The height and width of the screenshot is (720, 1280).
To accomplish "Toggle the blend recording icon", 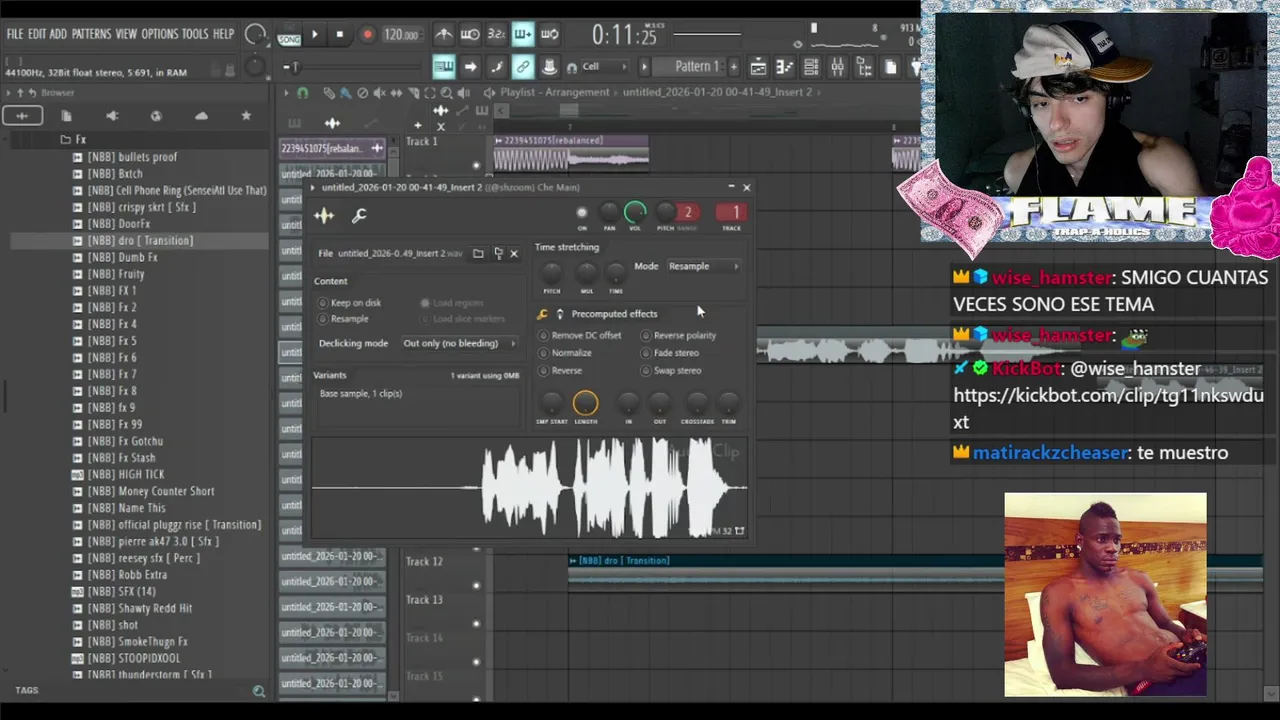I will (522, 35).
